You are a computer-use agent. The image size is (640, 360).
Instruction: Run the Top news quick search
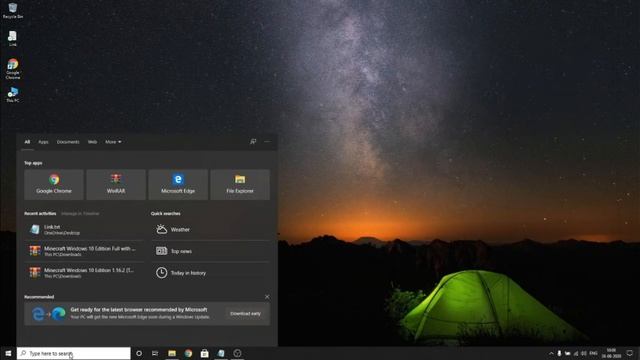211,251
